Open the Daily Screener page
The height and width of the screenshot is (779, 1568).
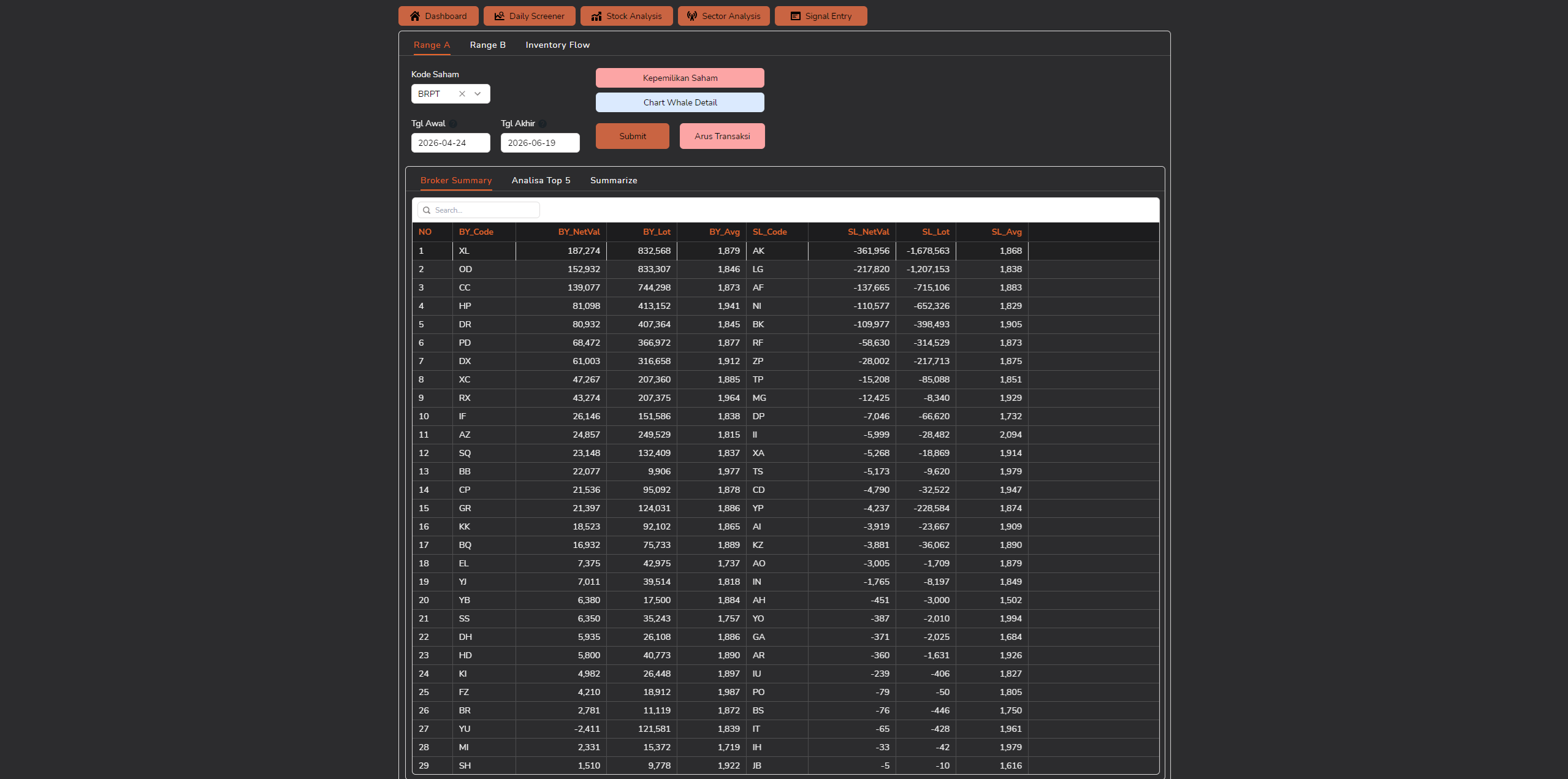(x=530, y=16)
